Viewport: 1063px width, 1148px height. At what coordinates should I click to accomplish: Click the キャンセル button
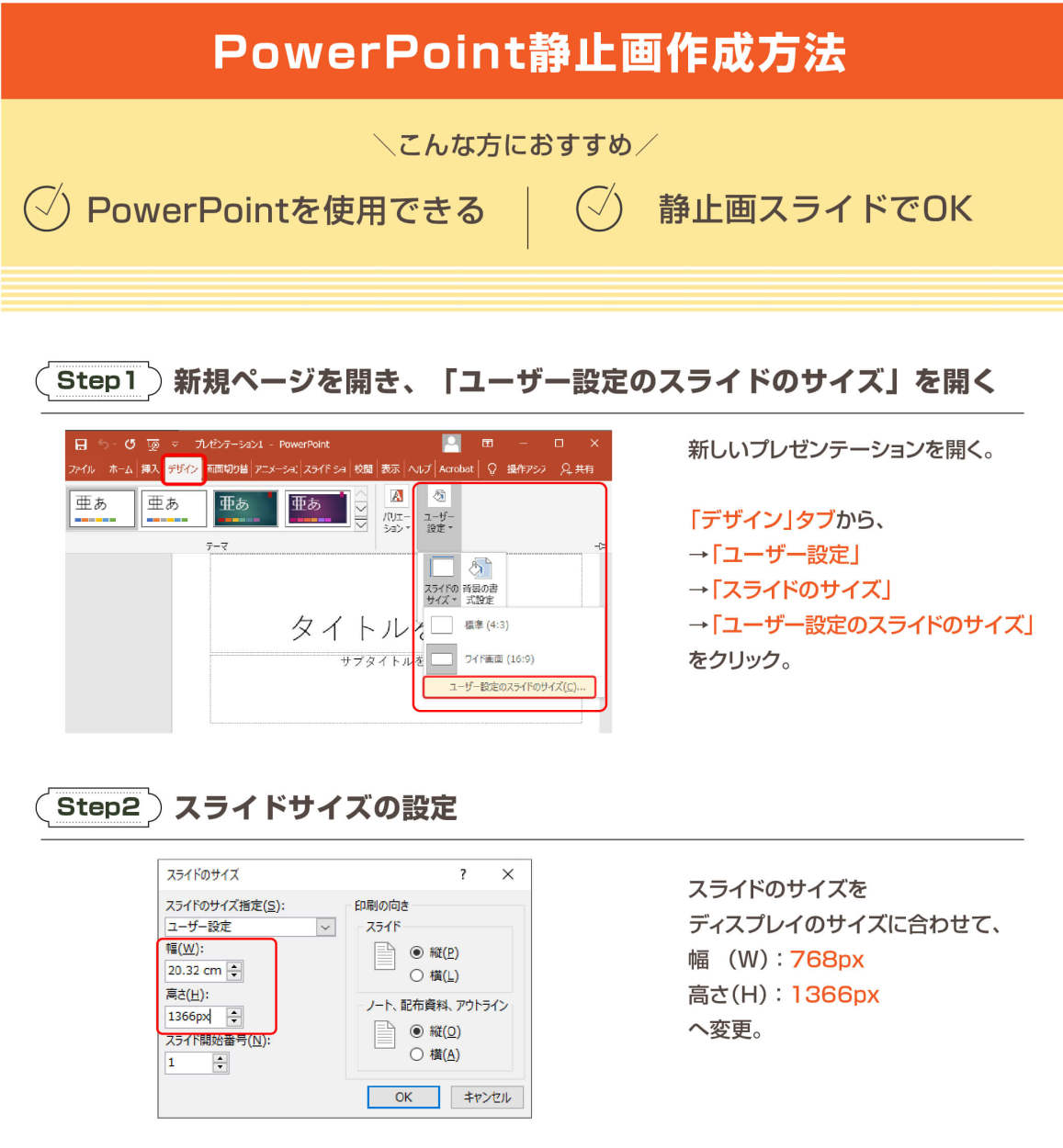click(487, 1097)
